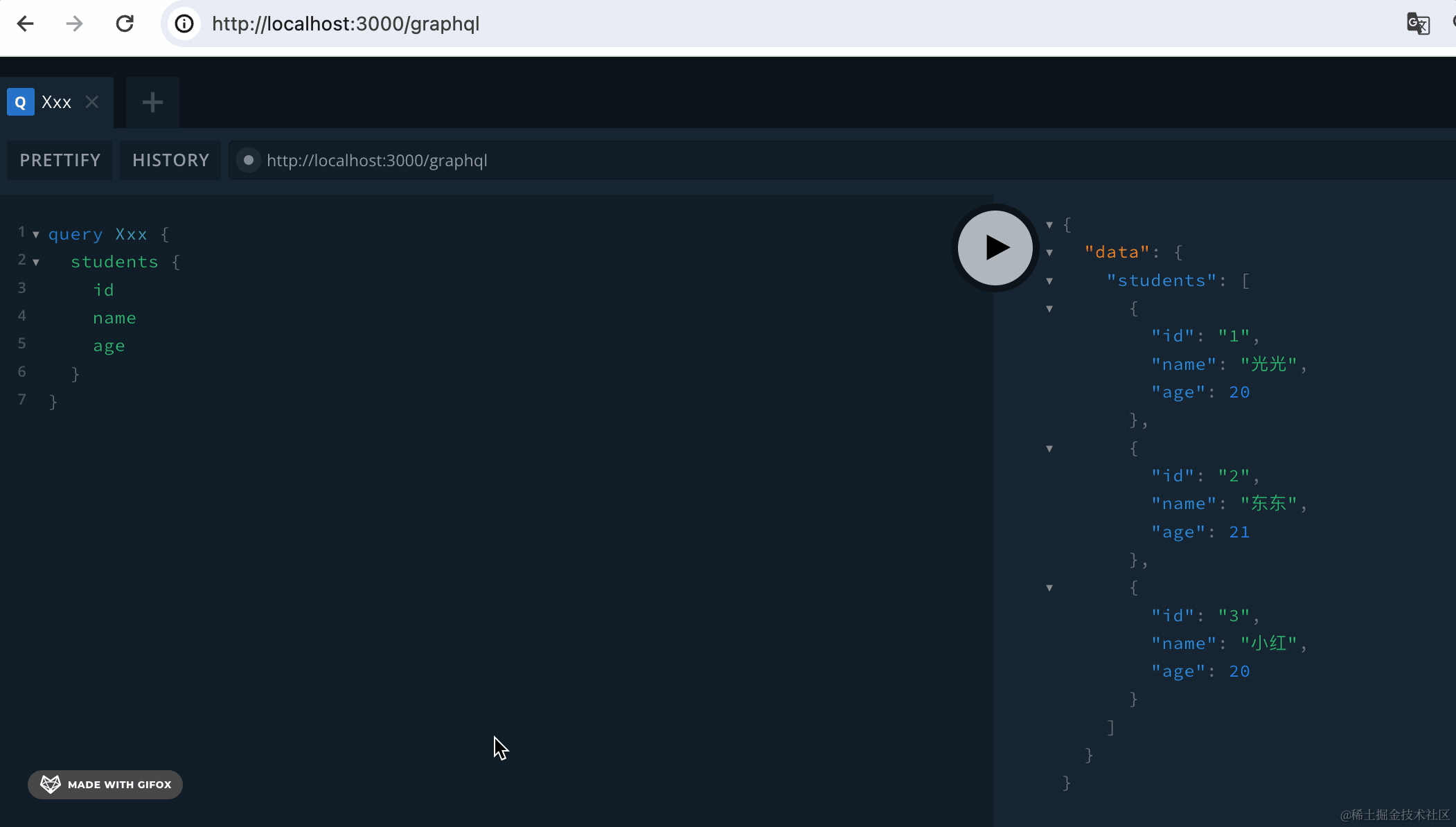Click the Google Translate page icon
Screen dimensions: 1456x827
[x=1417, y=24]
